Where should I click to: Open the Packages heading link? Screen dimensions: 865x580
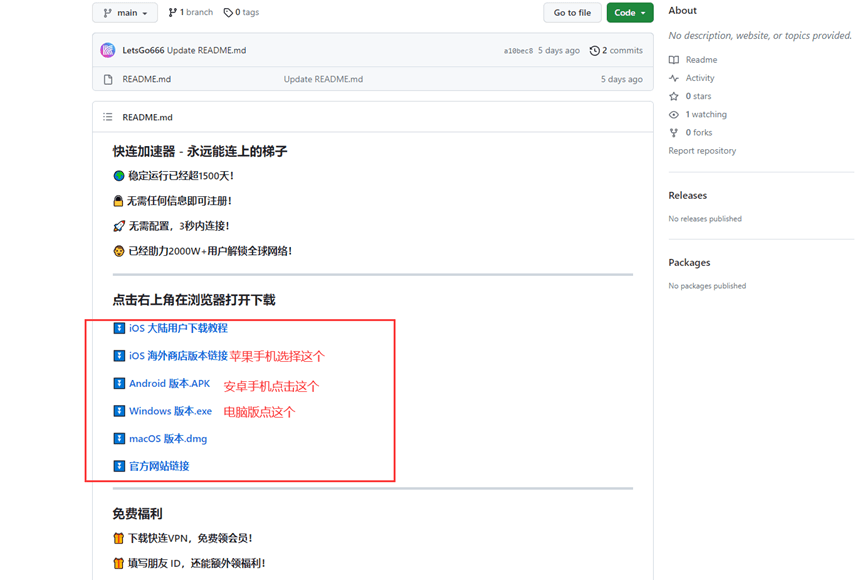click(x=689, y=263)
